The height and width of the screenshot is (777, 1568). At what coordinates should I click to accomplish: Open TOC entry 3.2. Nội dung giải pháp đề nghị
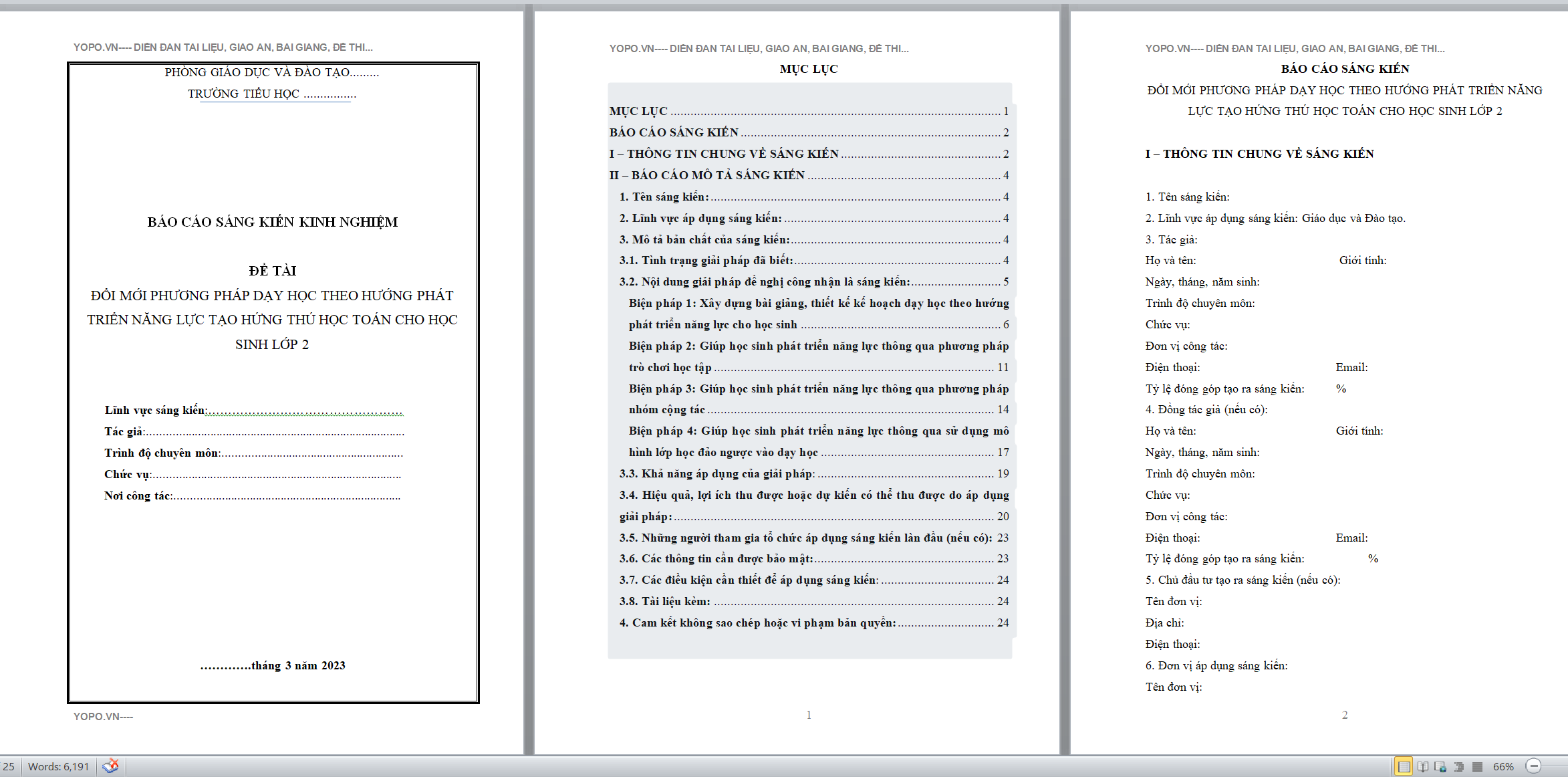814,282
